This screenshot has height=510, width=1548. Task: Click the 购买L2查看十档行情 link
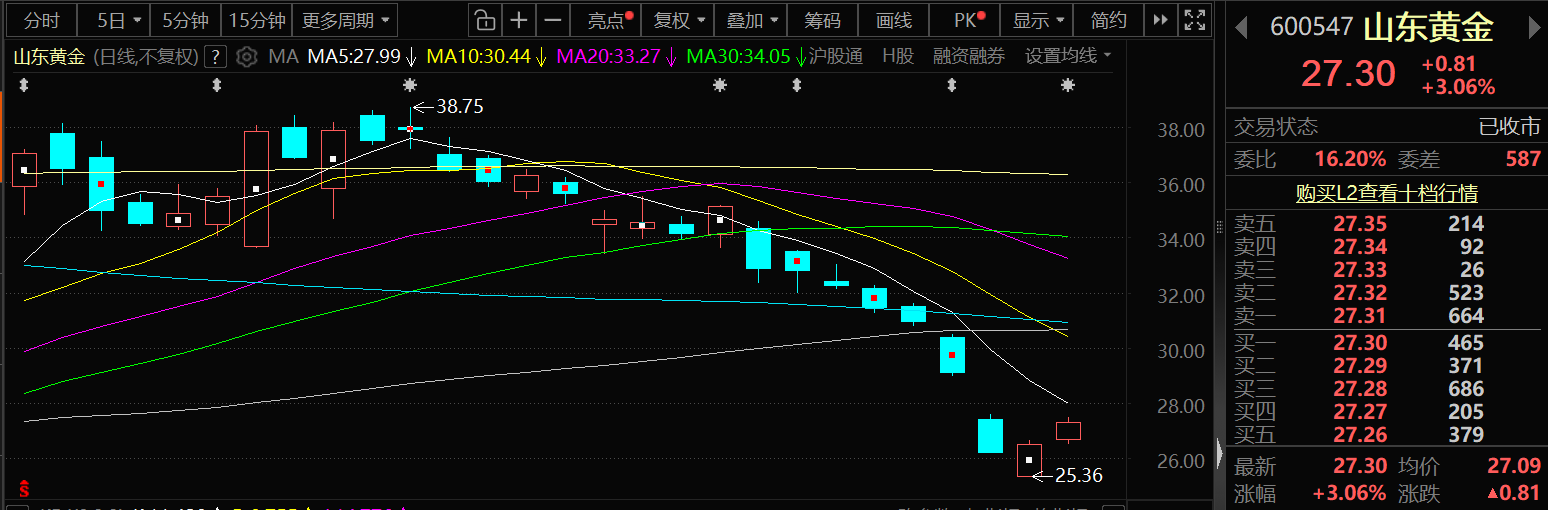pos(1386,193)
